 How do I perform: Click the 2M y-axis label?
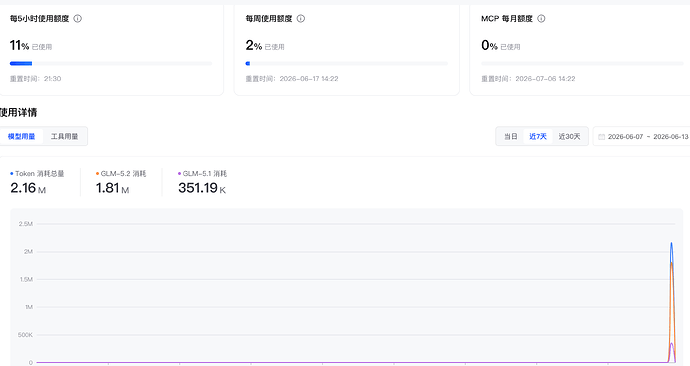point(28,252)
